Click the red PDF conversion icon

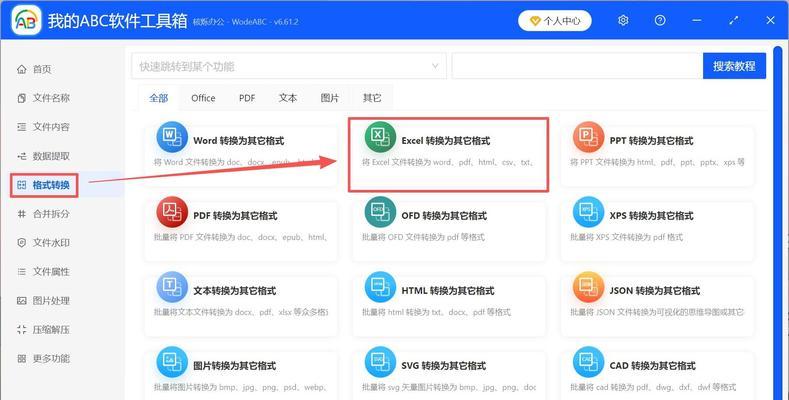tap(172, 212)
